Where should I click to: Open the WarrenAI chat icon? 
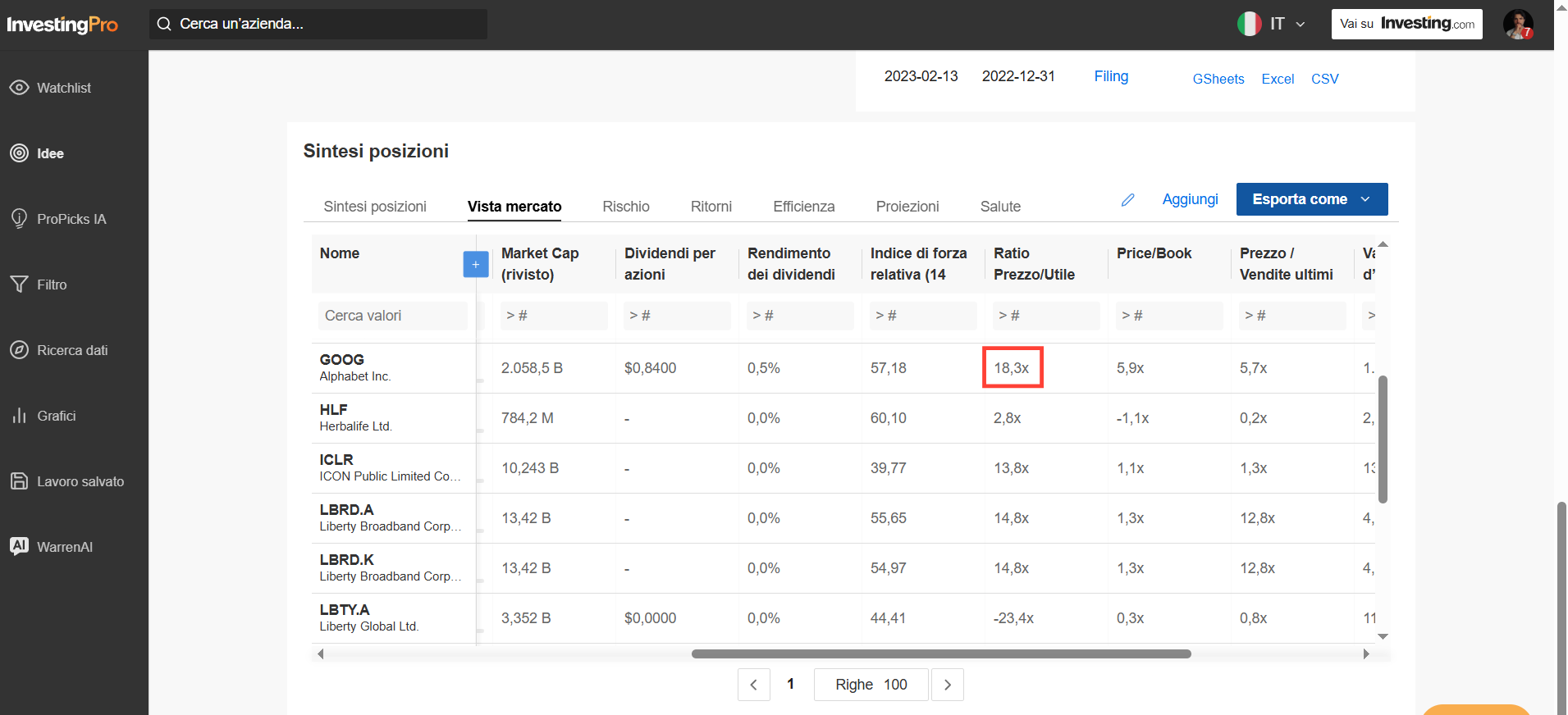tap(19, 546)
